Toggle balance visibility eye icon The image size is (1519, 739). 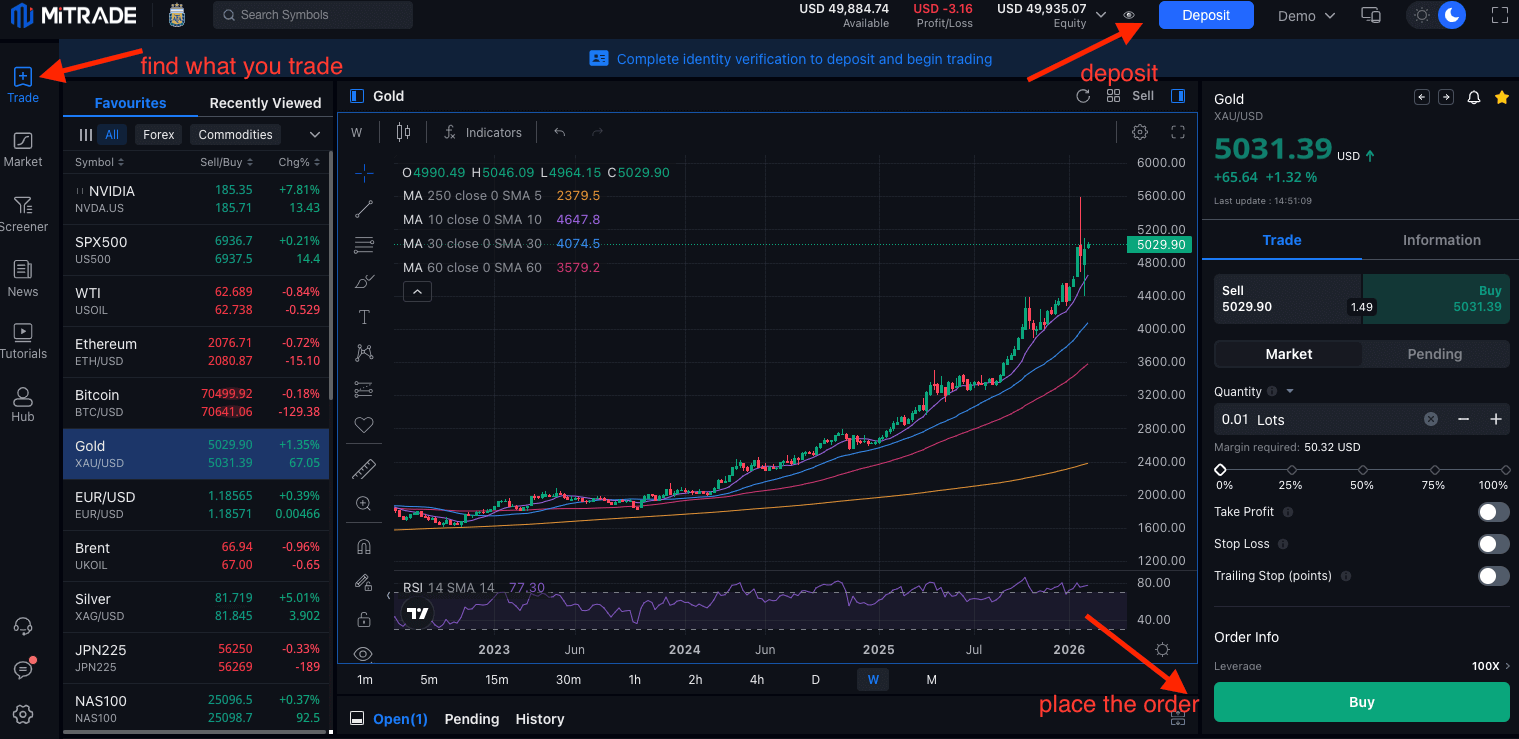point(1129,15)
